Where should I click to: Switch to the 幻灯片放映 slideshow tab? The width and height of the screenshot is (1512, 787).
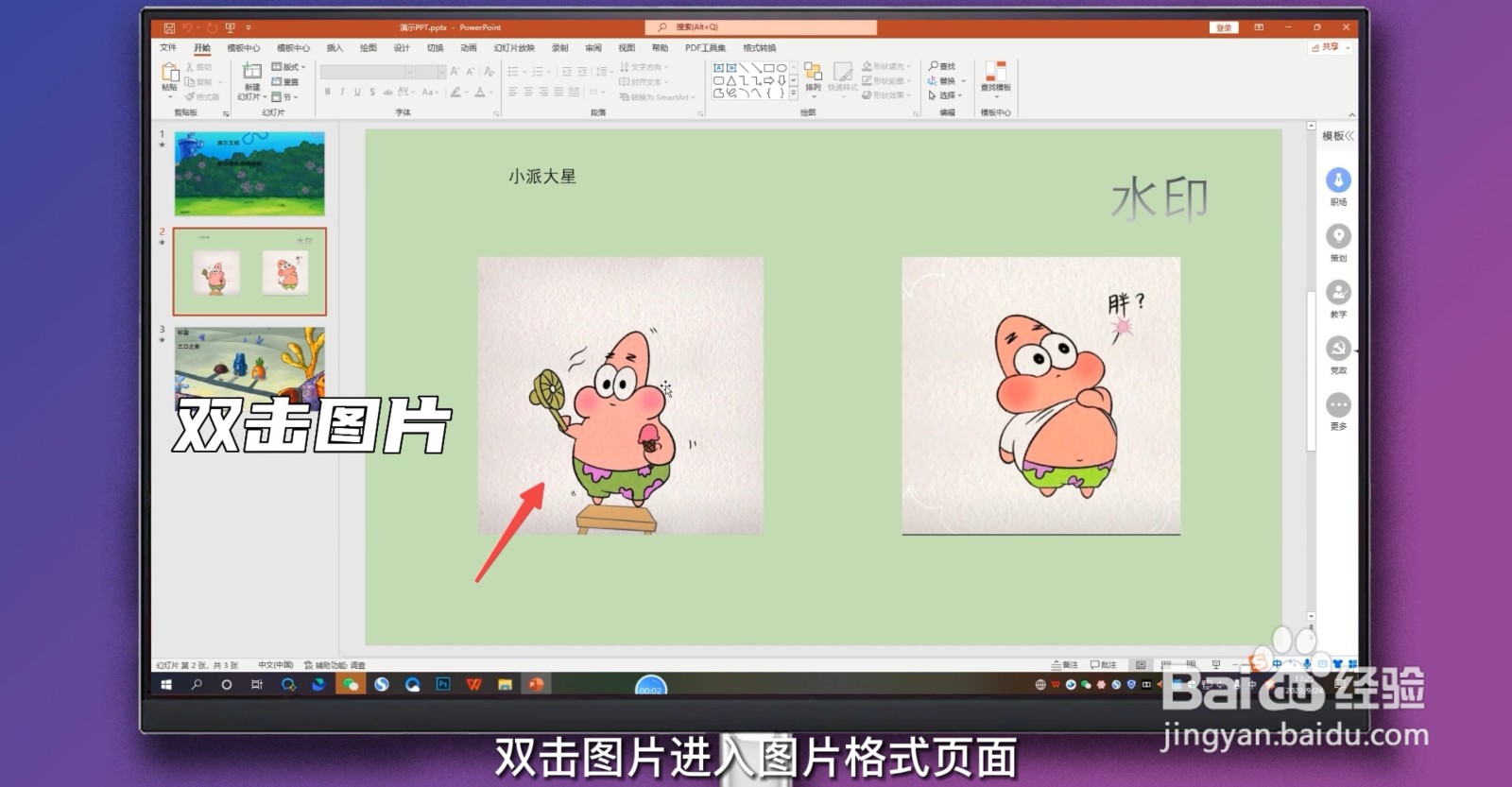coord(514,47)
